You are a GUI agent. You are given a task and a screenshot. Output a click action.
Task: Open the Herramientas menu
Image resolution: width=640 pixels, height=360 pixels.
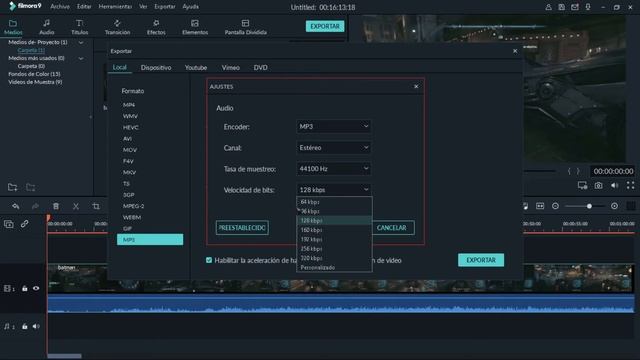point(115,7)
